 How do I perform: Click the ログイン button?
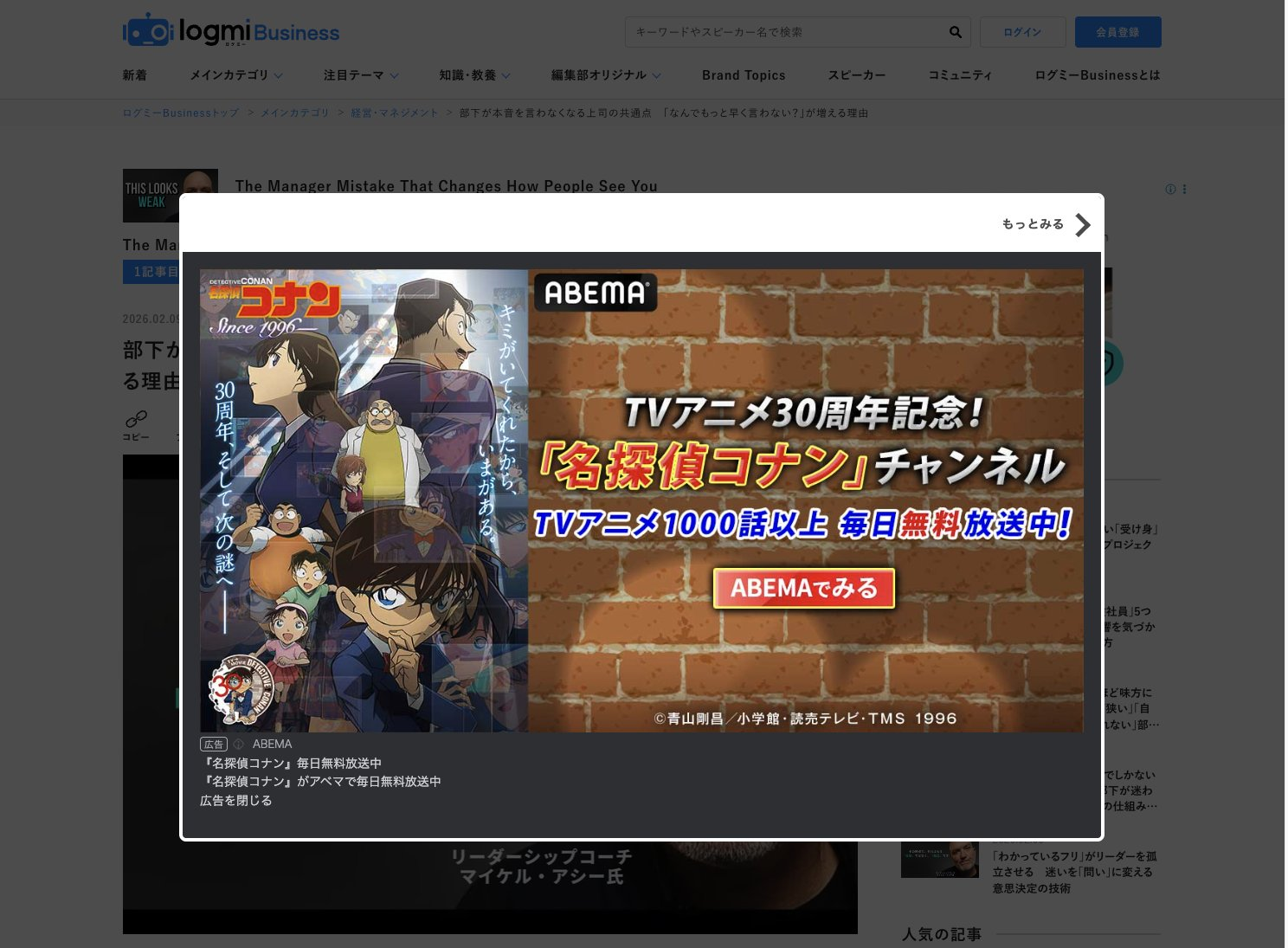tap(1022, 32)
